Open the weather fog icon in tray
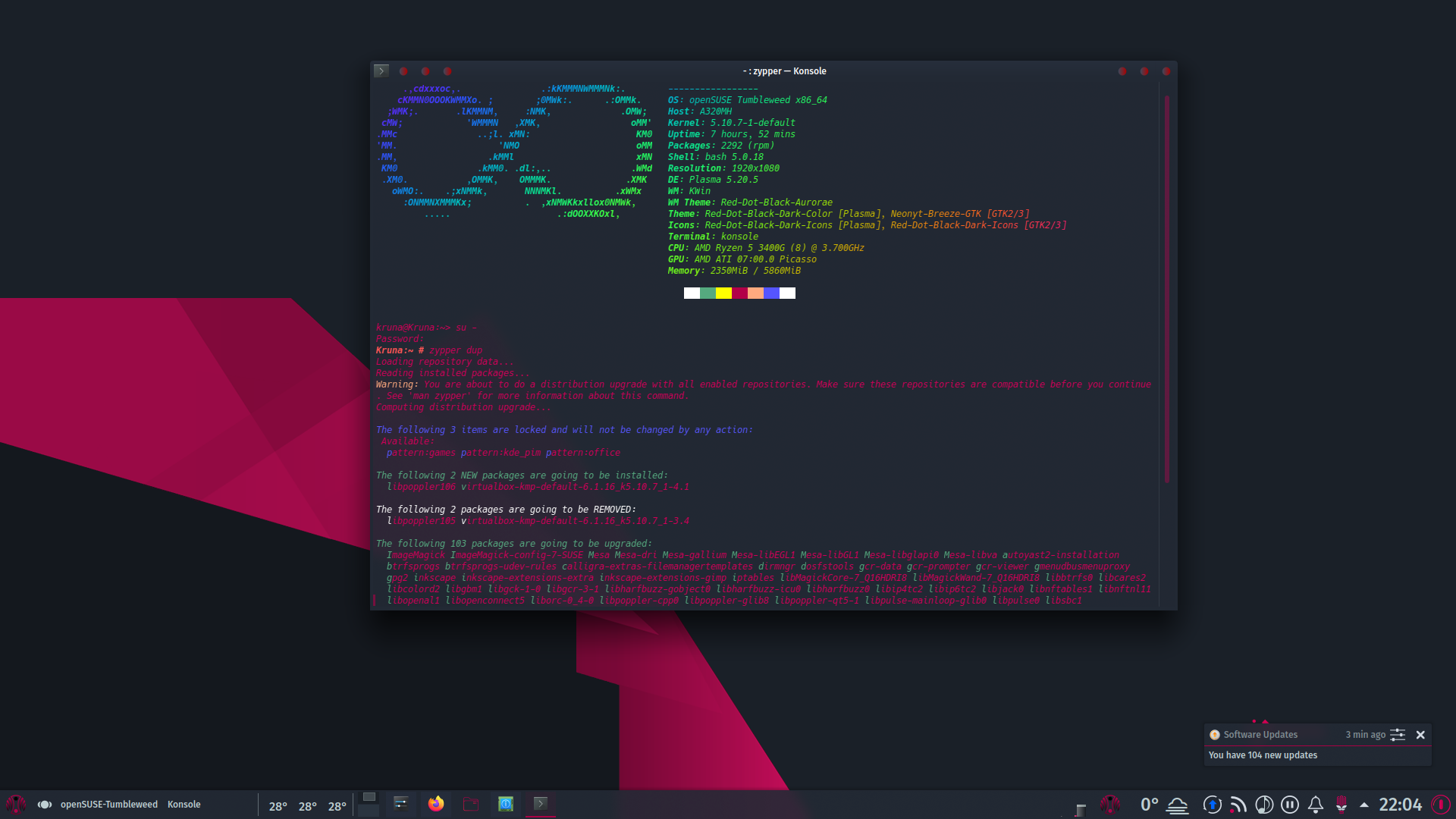The height and width of the screenshot is (819, 1456). point(1177,805)
